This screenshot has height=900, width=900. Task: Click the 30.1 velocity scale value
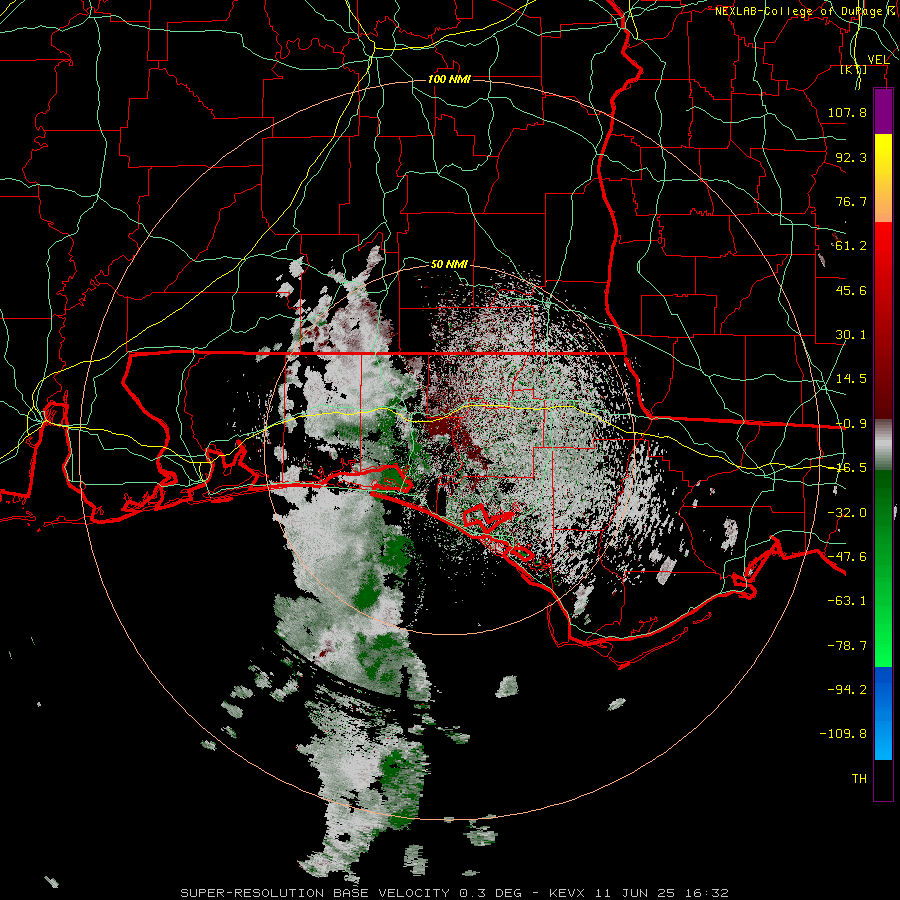pyautogui.click(x=851, y=335)
